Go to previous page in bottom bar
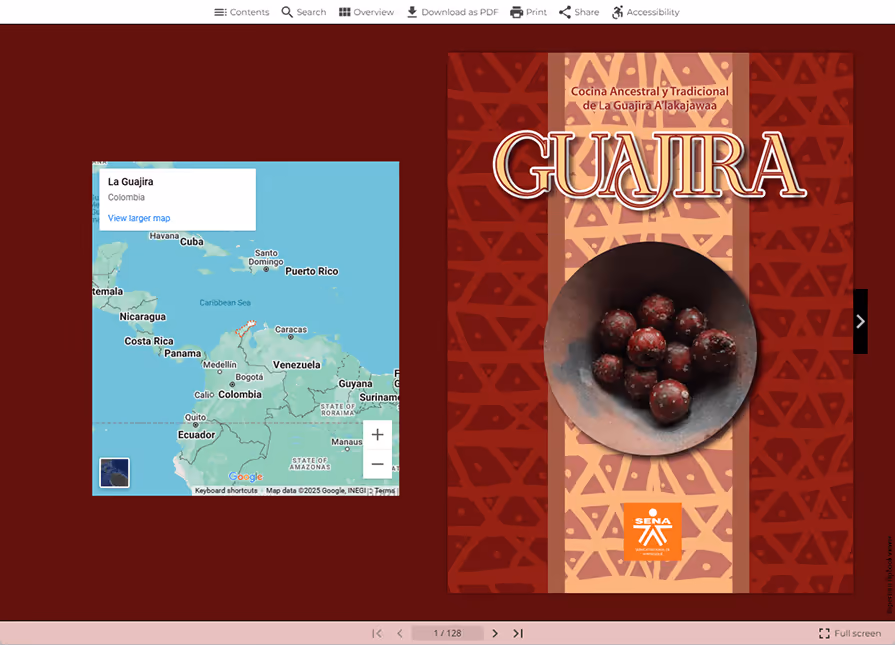 pos(400,633)
